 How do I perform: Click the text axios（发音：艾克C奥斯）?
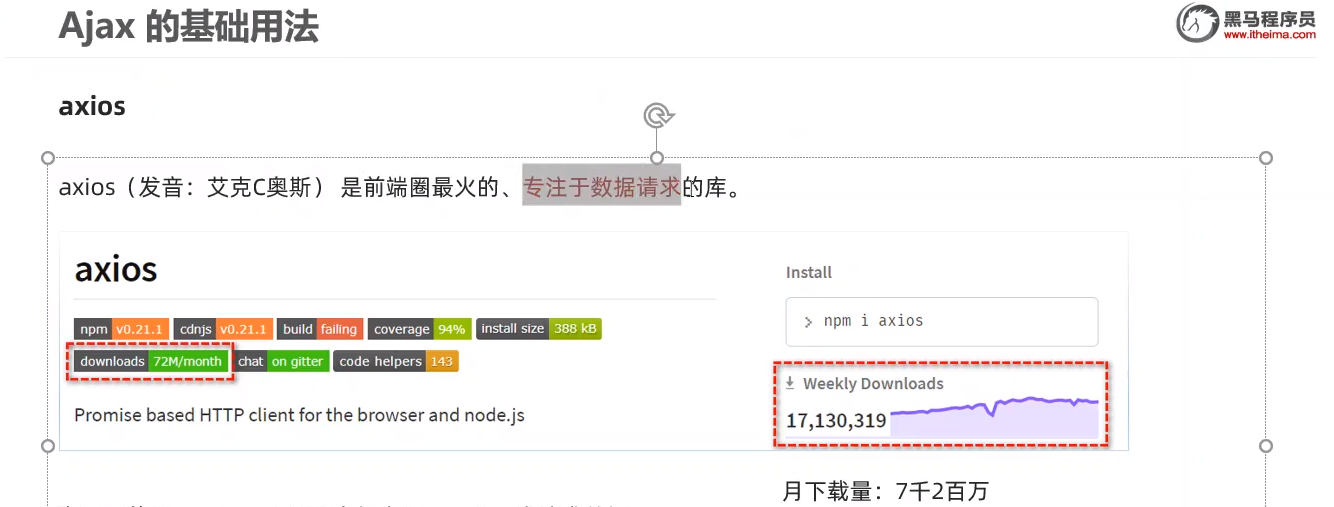(193, 187)
